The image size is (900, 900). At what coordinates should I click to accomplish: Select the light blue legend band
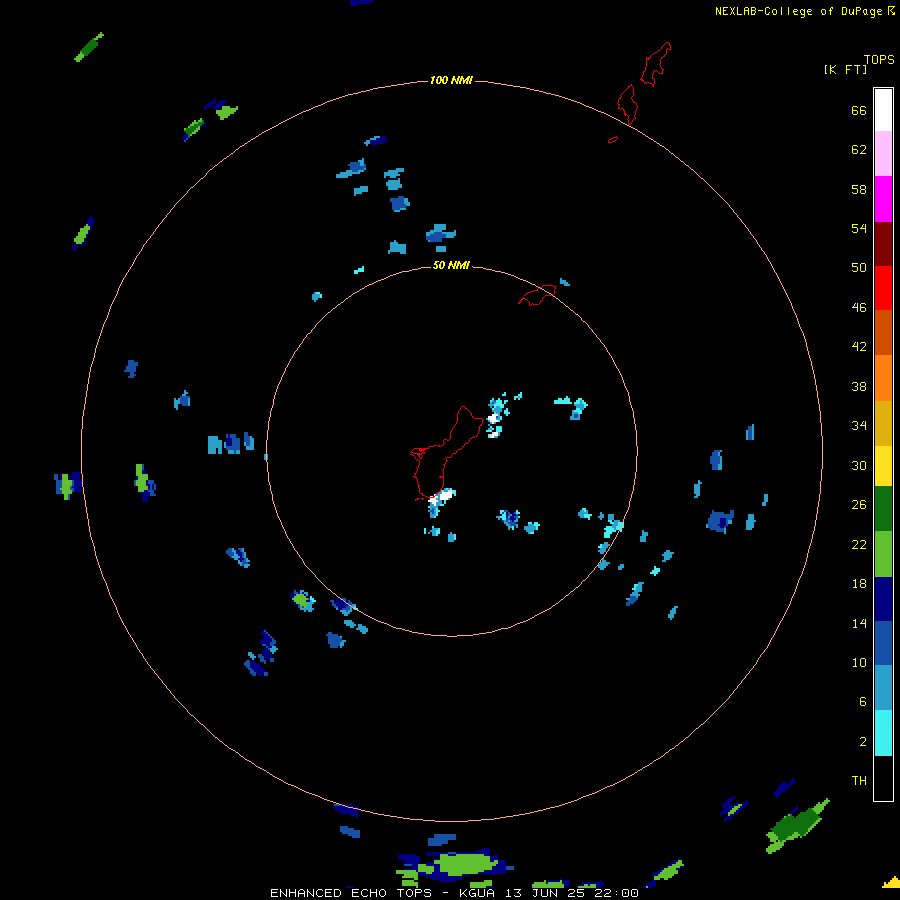(883, 688)
